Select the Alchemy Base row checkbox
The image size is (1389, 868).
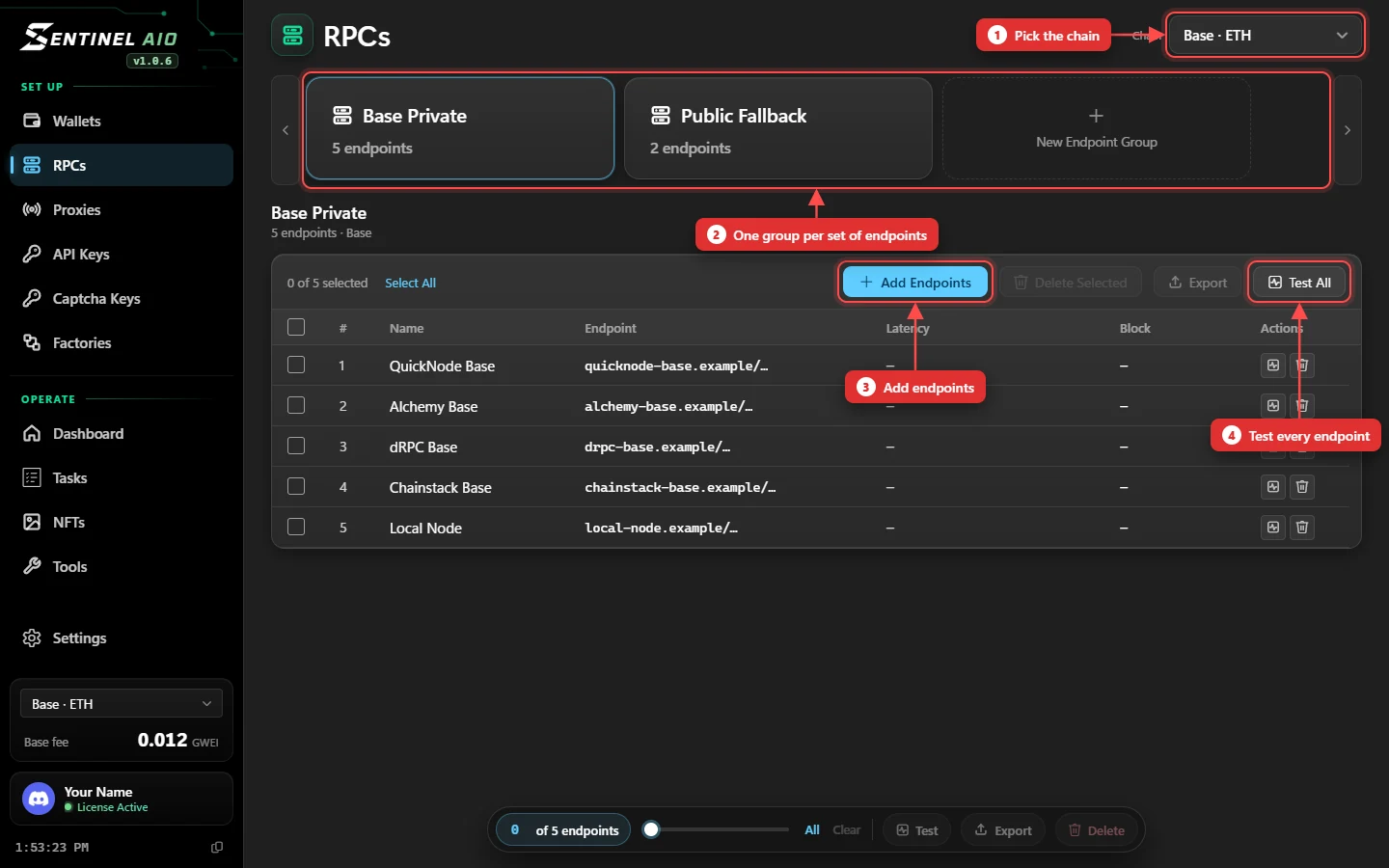tap(296, 405)
